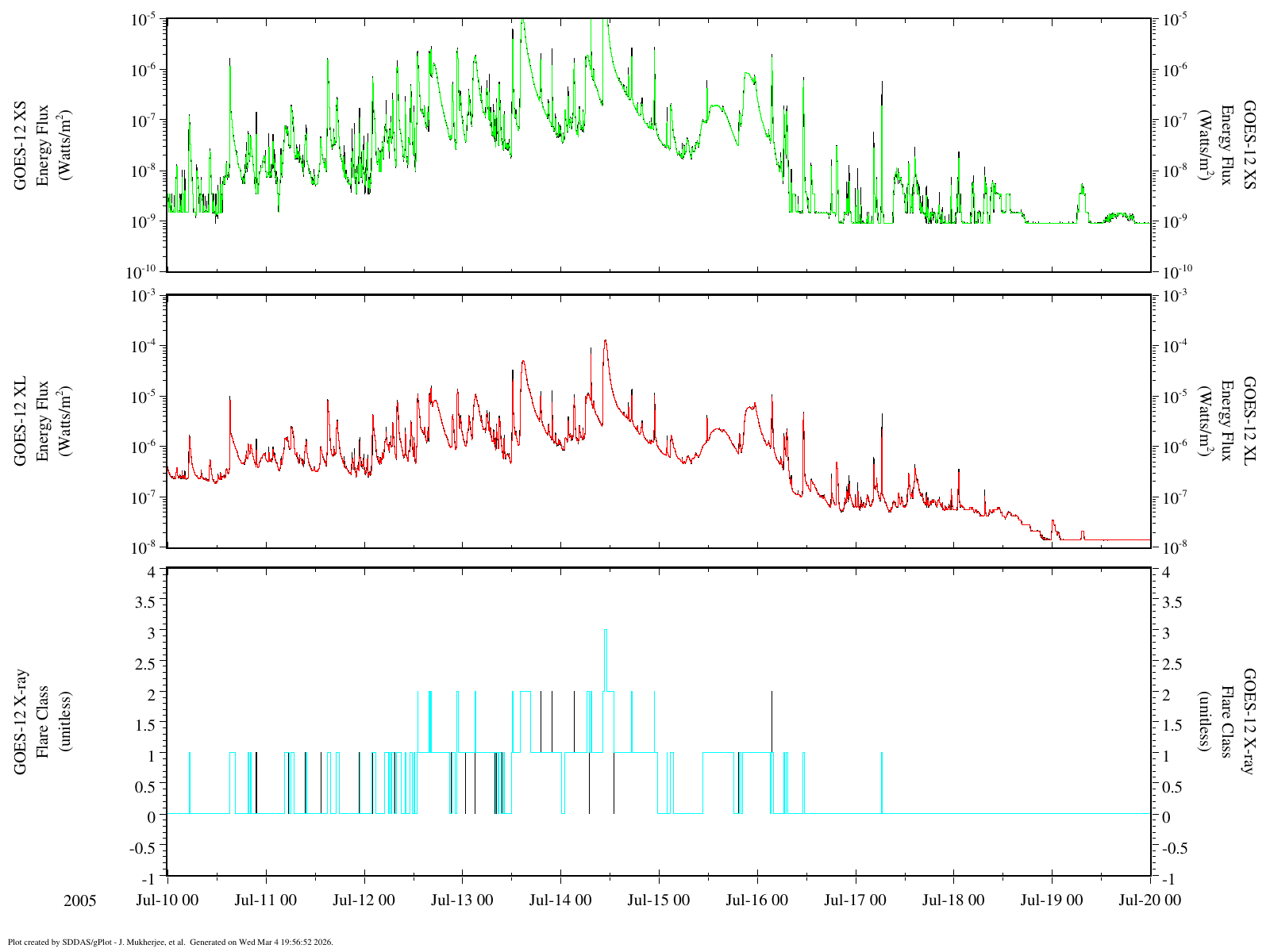The width and height of the screenshot is (1270, 952).
Task: Click the class 3 spike in cyan flare plot
Action: coord(606,631)
